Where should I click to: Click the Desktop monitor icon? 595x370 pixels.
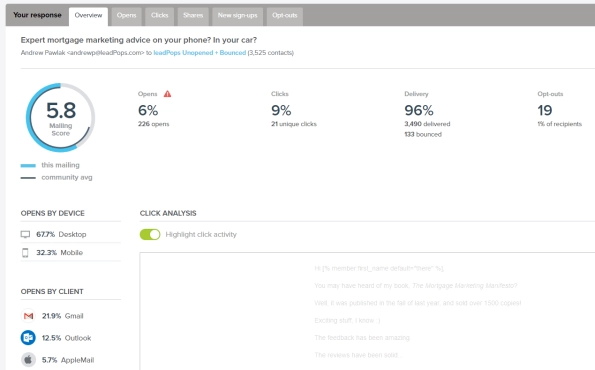tap(25, 235)
